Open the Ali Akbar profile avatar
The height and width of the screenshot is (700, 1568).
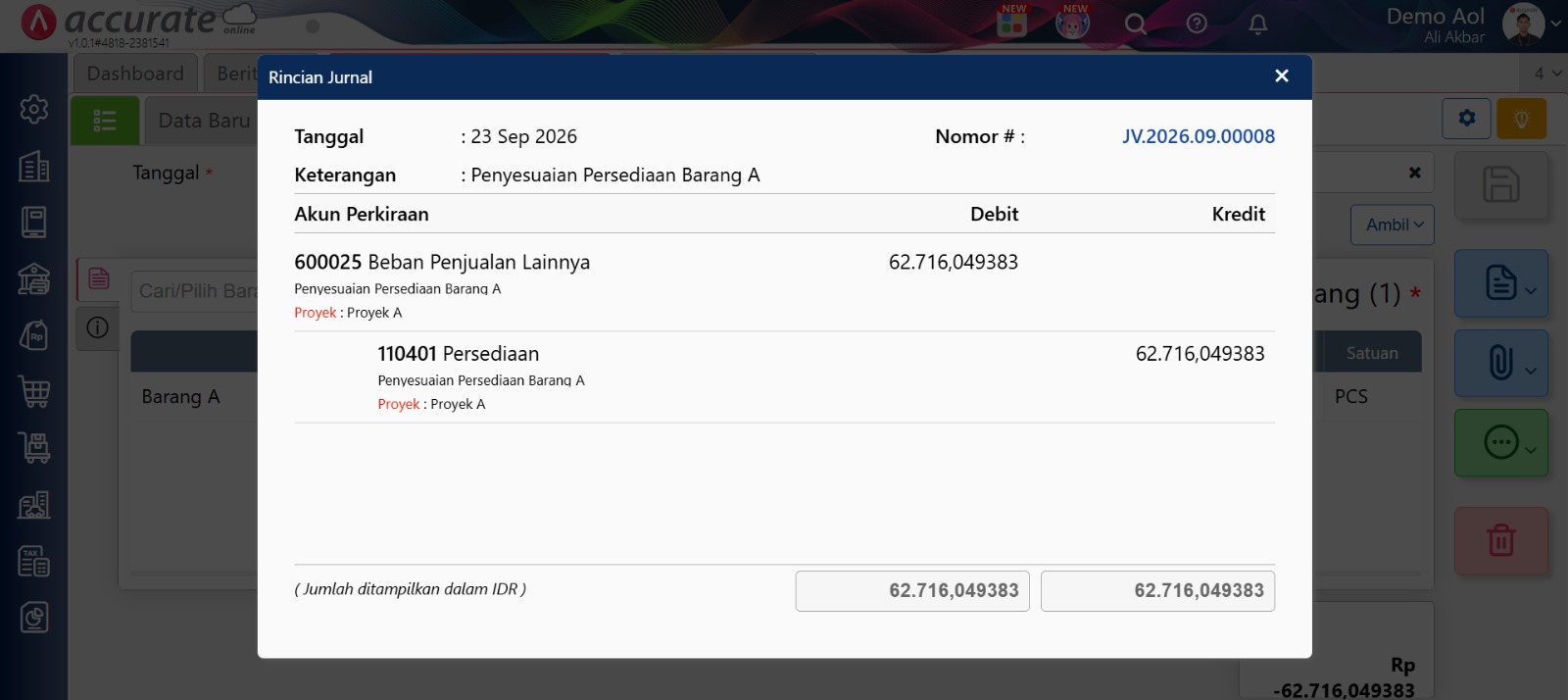point(1523,24)
